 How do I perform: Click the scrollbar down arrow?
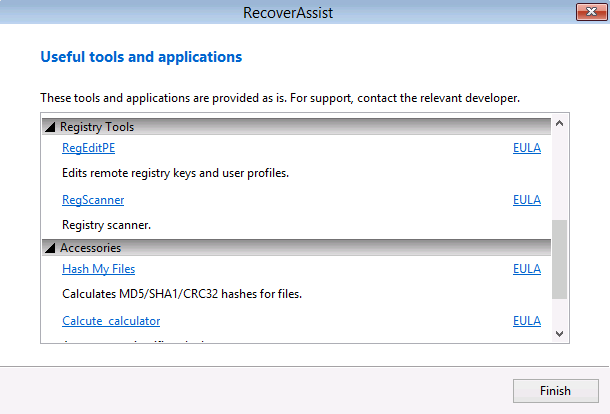(x=559, y=334)
